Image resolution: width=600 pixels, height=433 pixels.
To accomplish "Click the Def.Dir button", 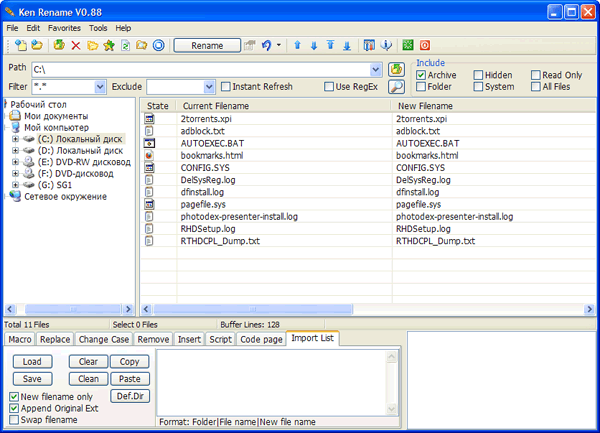I will (130, 396).
